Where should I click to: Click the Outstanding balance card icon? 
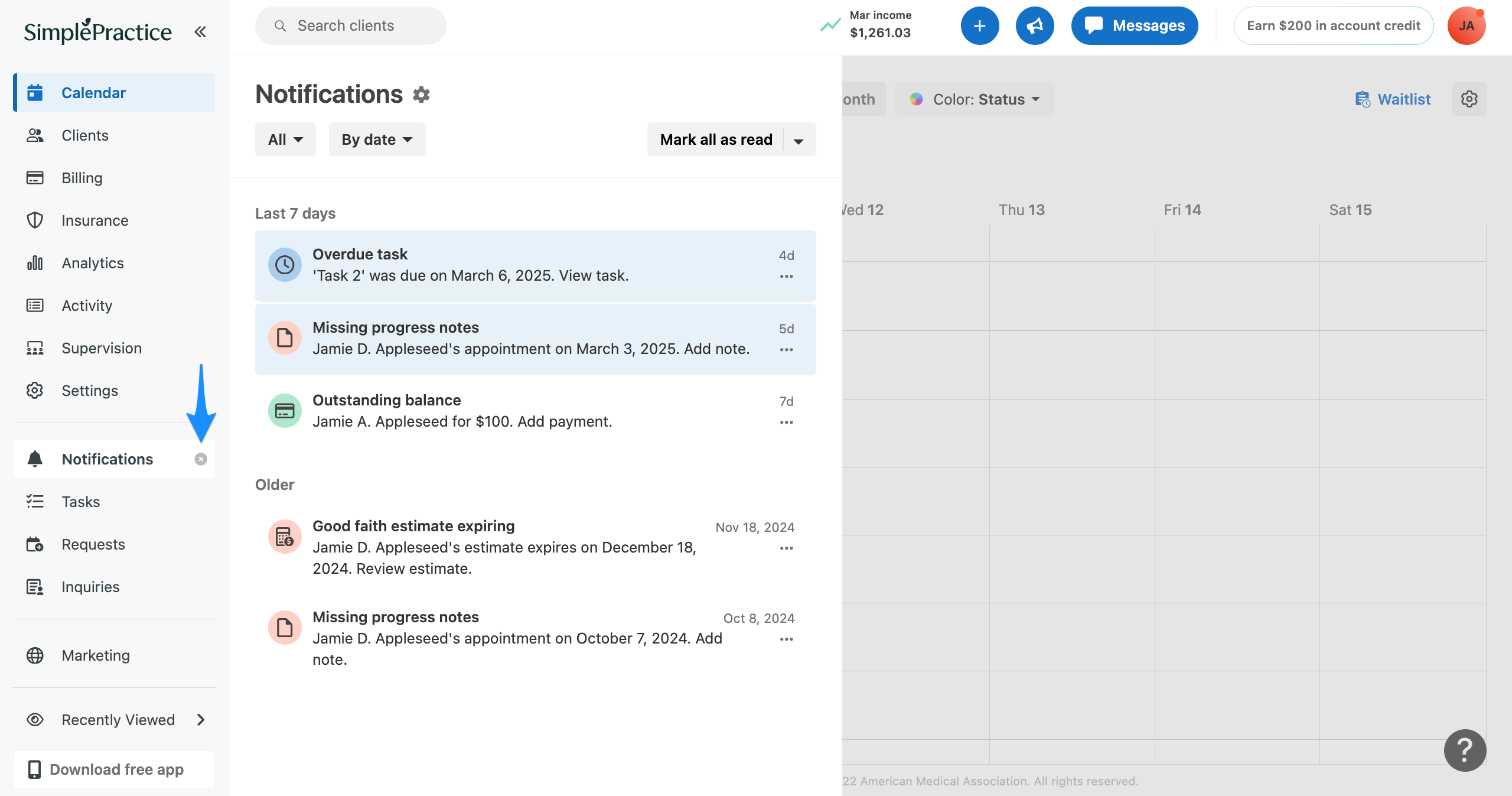pos(285,411)
